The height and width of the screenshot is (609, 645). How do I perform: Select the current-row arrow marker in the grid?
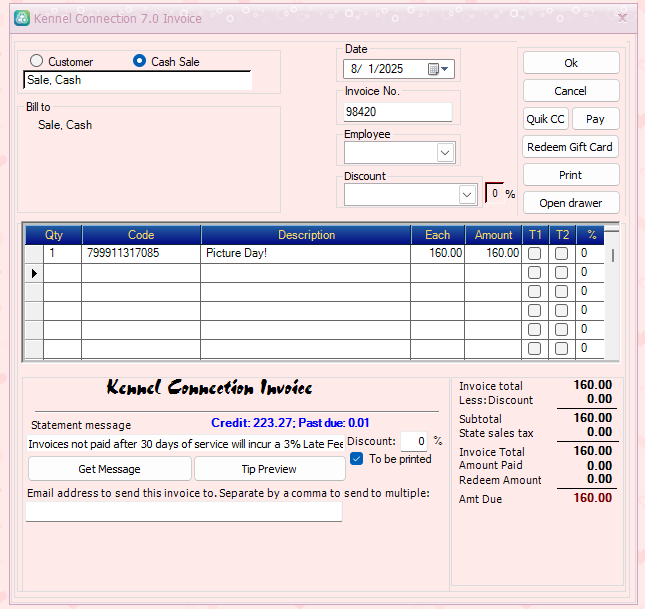click(x=34, y=273)
